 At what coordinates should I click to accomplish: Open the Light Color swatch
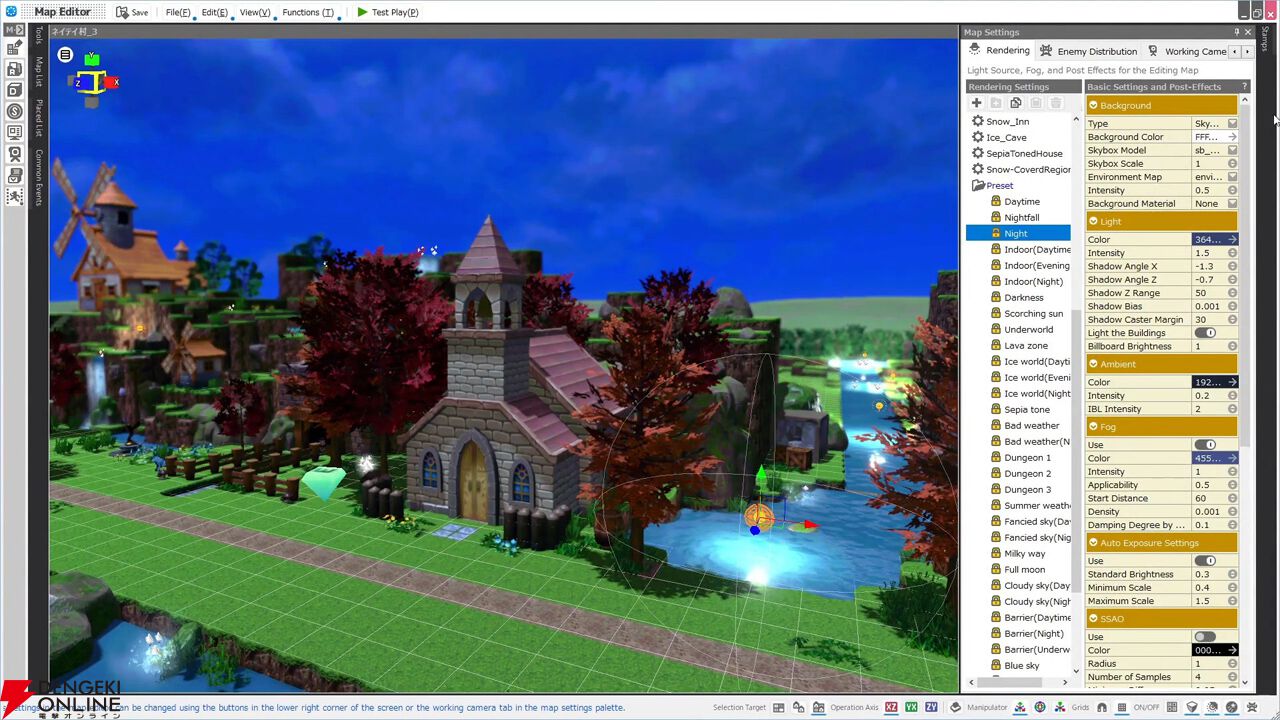point(1214,240)
